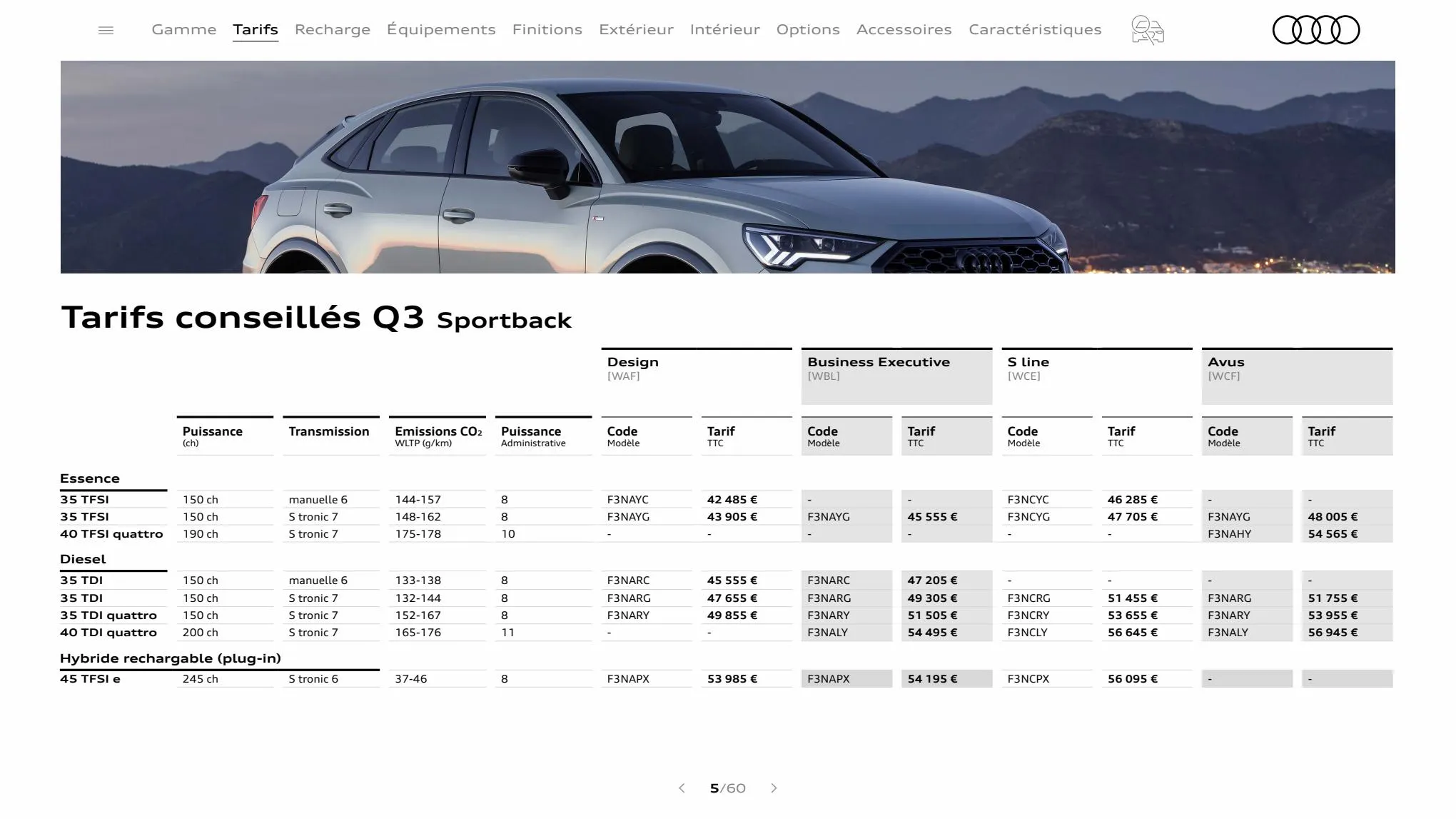The image size is (1456, 819).
Task: Select the S line [WCE] header
Action: [1097, 376]
